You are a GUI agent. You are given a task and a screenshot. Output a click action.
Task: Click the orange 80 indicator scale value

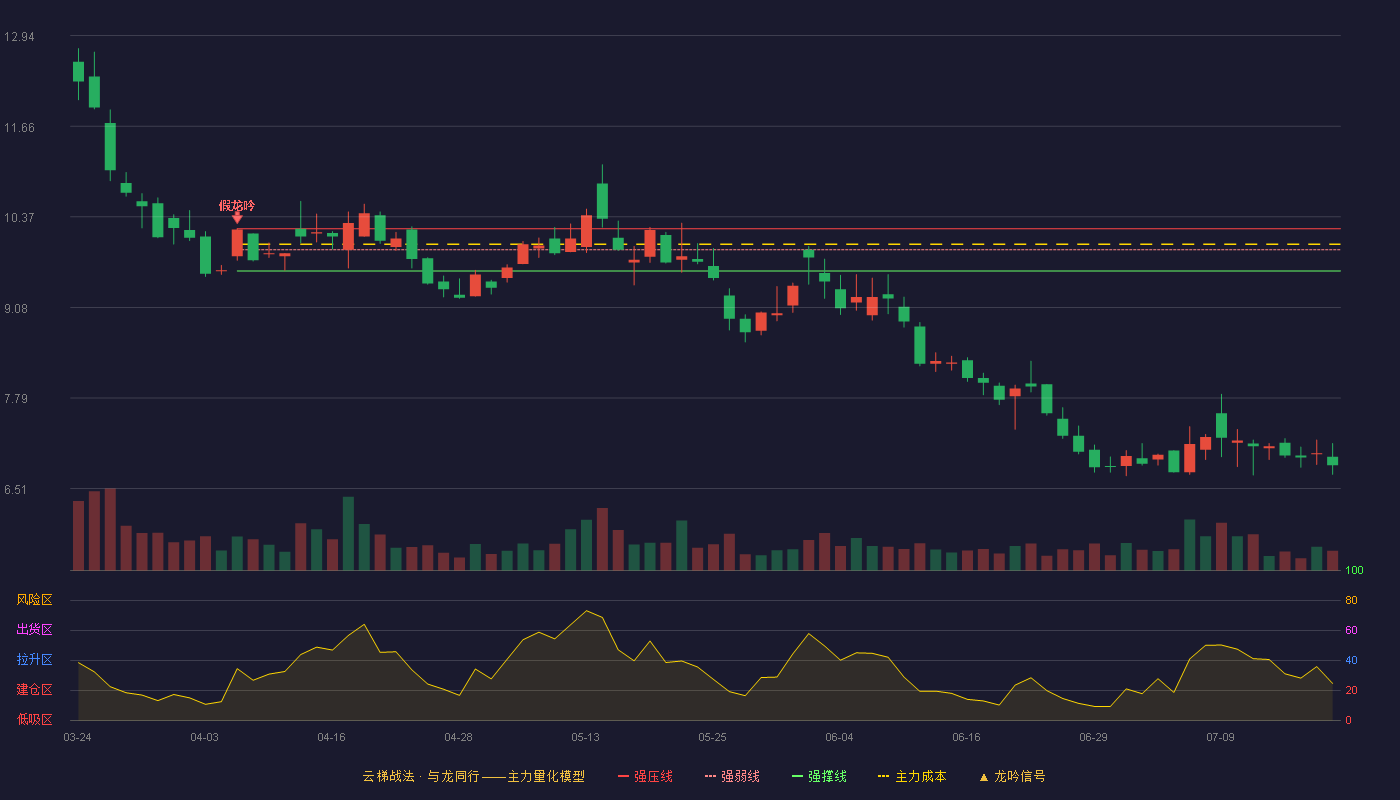pyautogui.click(x=1351, y=601)
